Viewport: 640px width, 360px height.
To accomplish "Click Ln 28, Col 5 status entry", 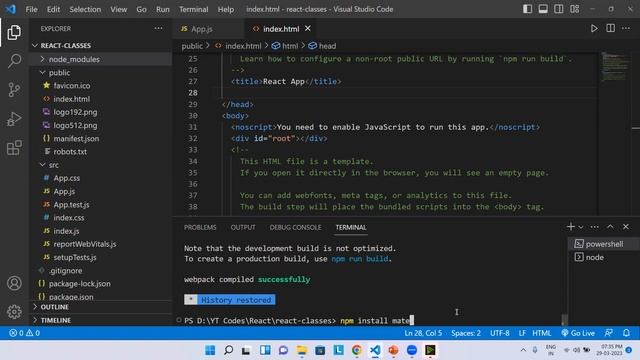I will (423, 333).
